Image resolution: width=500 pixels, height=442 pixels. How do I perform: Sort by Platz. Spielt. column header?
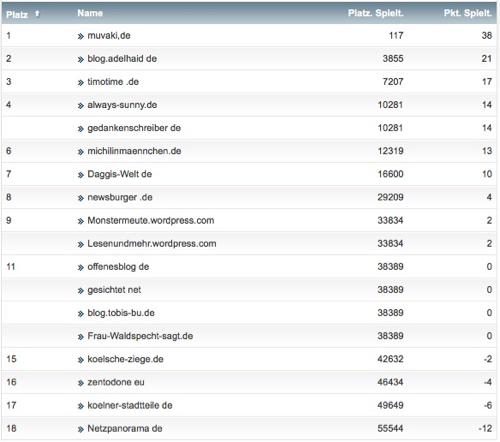[x=376, y=13]
